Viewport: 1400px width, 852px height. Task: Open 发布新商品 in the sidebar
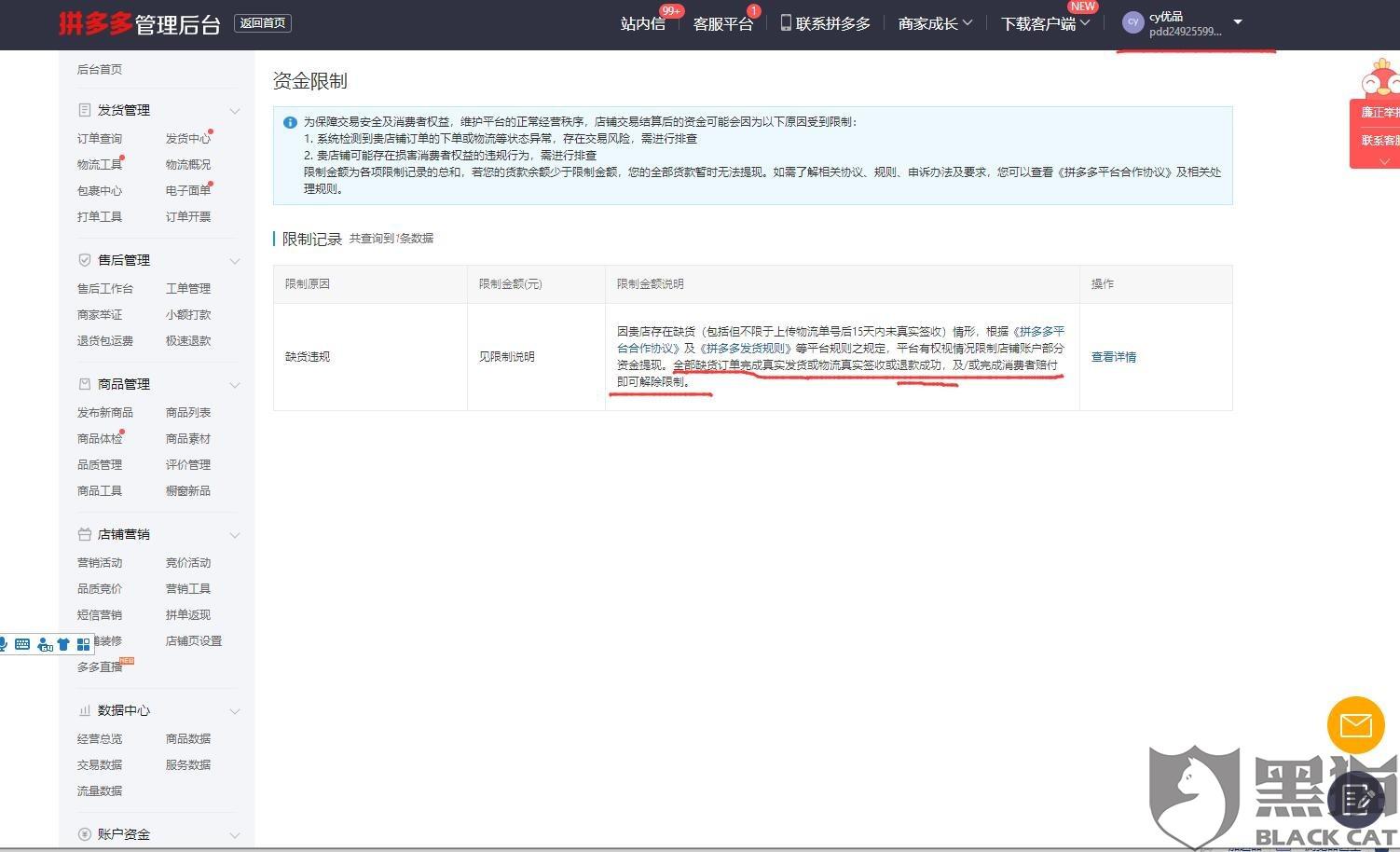(x=105, y=412)
